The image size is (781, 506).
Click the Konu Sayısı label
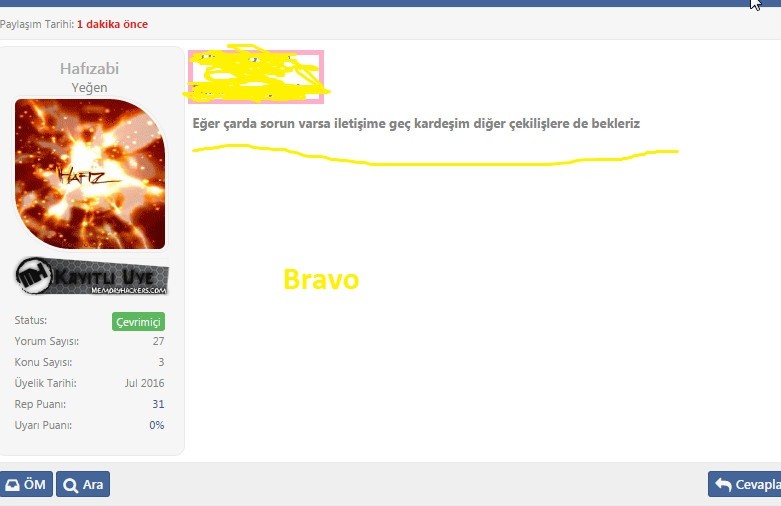(43, 362)
